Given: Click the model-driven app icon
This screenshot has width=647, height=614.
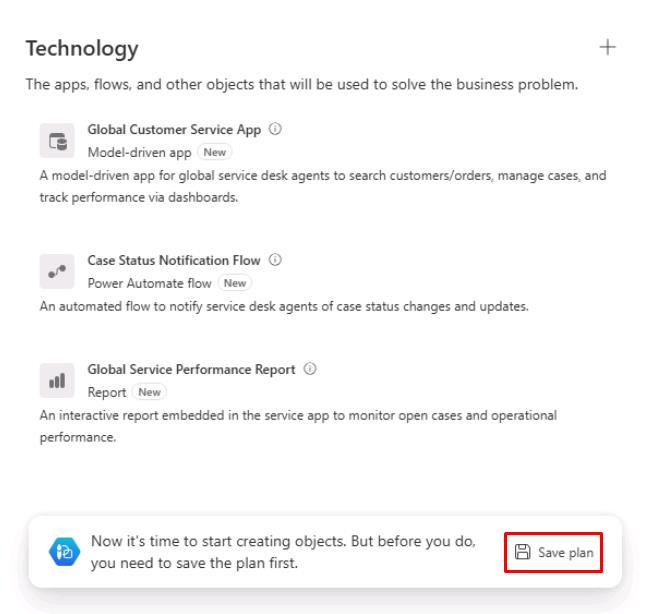Looking at the screenshot, I should click(x=57, y=141).
